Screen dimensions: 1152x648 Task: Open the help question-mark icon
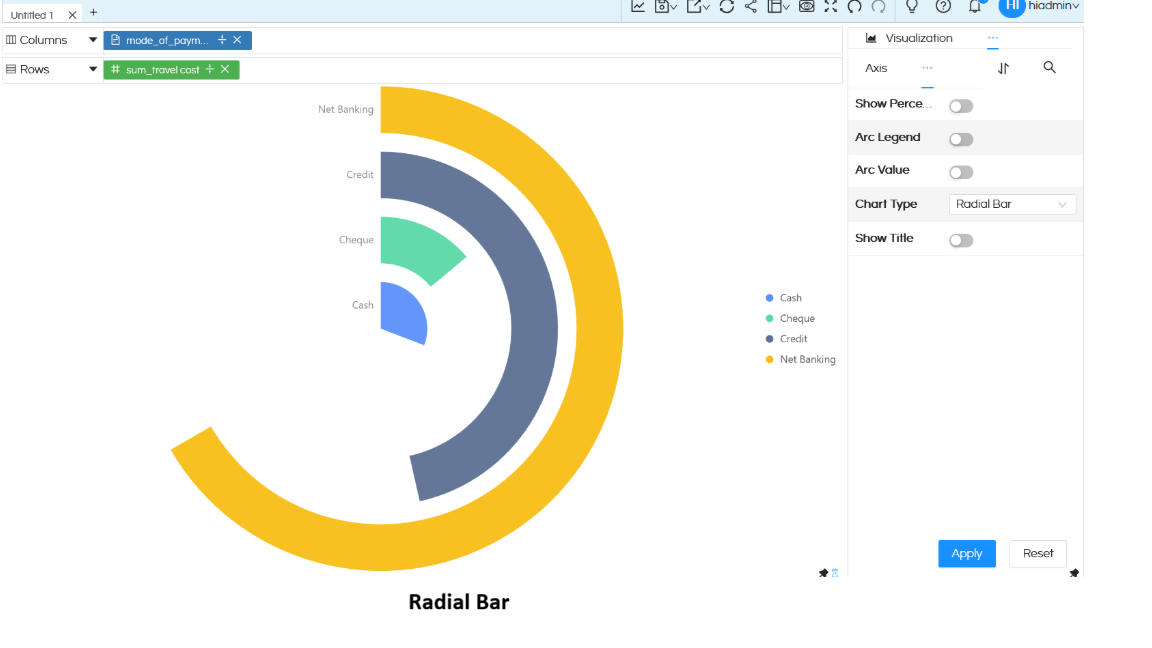click(x=942, y=7)
